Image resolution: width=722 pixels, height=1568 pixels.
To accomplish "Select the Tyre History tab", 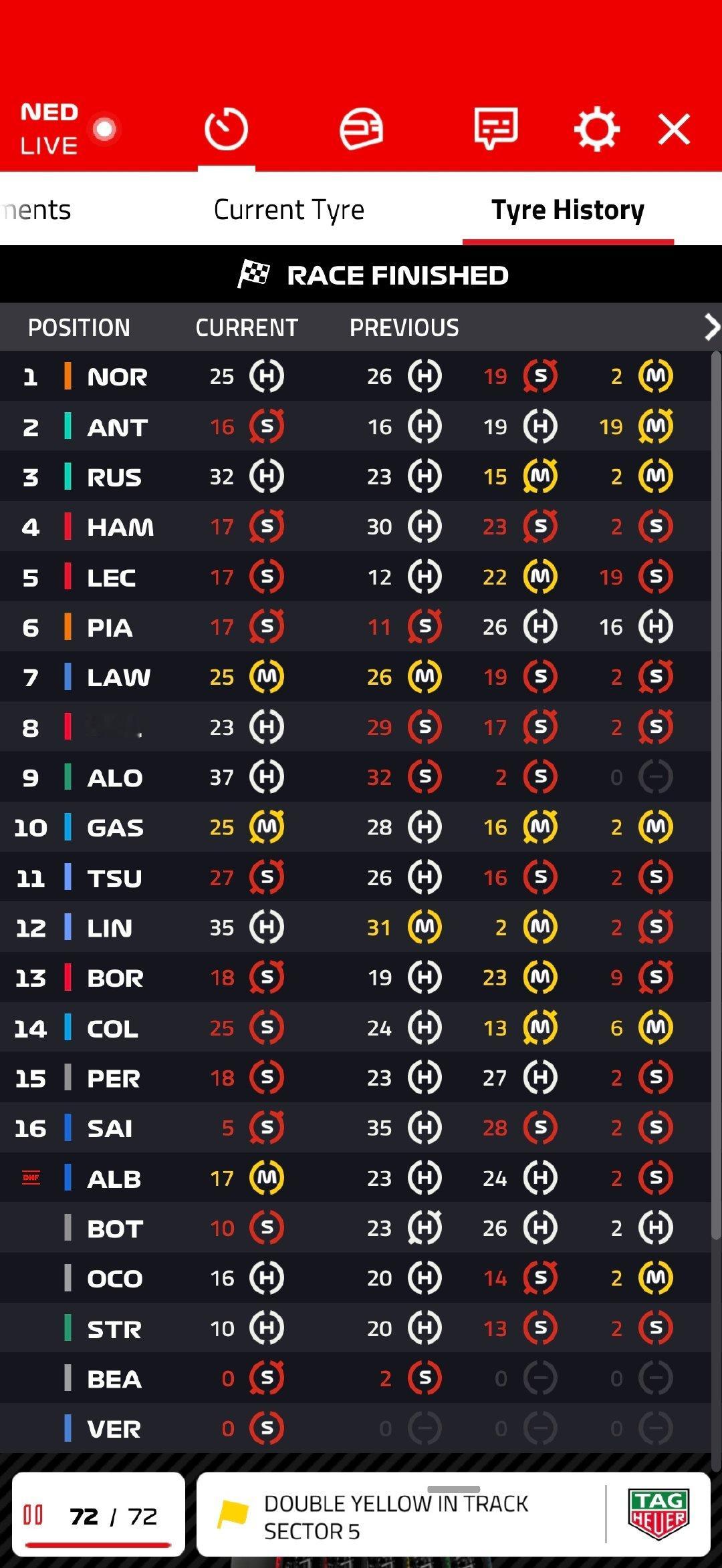I will pyautogui.click(x=568, y=210).
